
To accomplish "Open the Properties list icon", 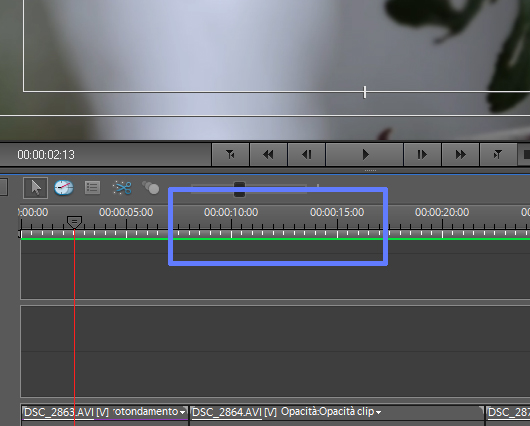I will (92, 188).
